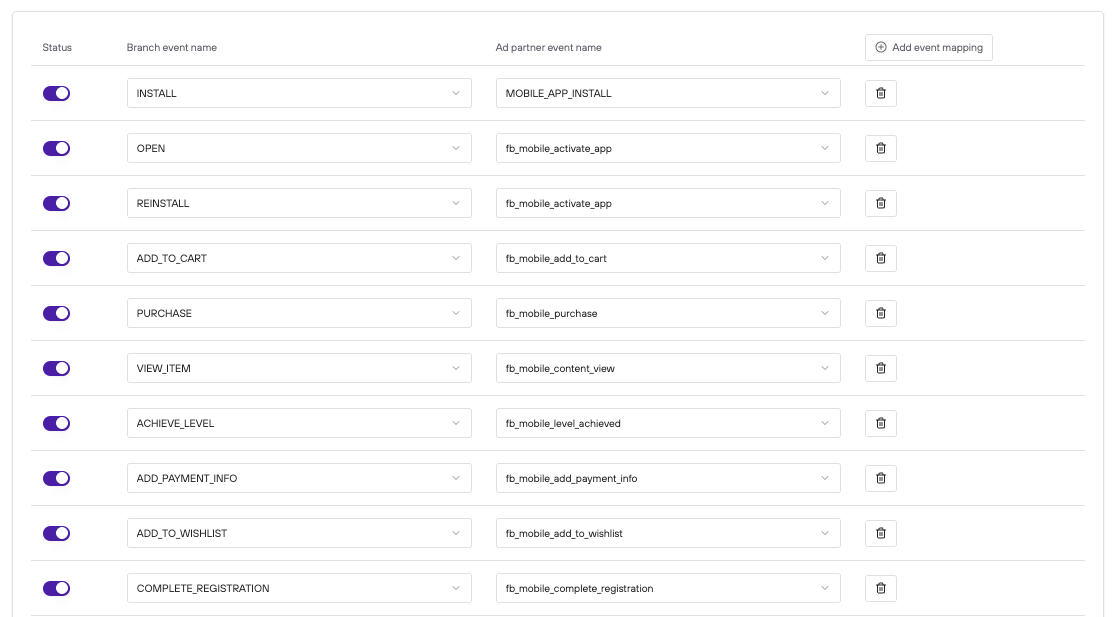
Task: Toggle the ACHIEVE_LEVEL mapping status
Action: 56,423
